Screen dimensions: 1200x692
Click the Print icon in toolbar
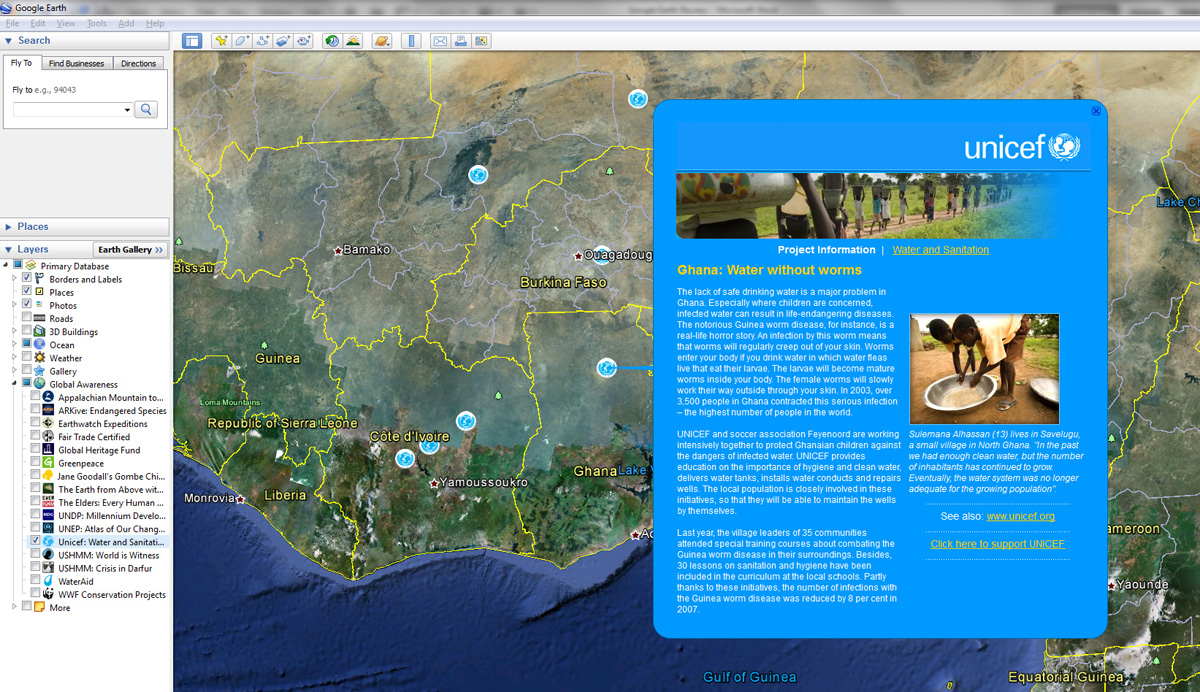click(460, 41)
